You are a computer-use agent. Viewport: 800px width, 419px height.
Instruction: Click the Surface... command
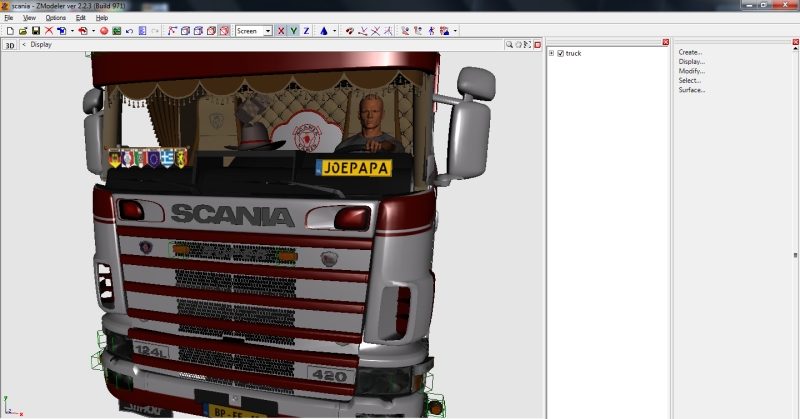click(691, 90)
